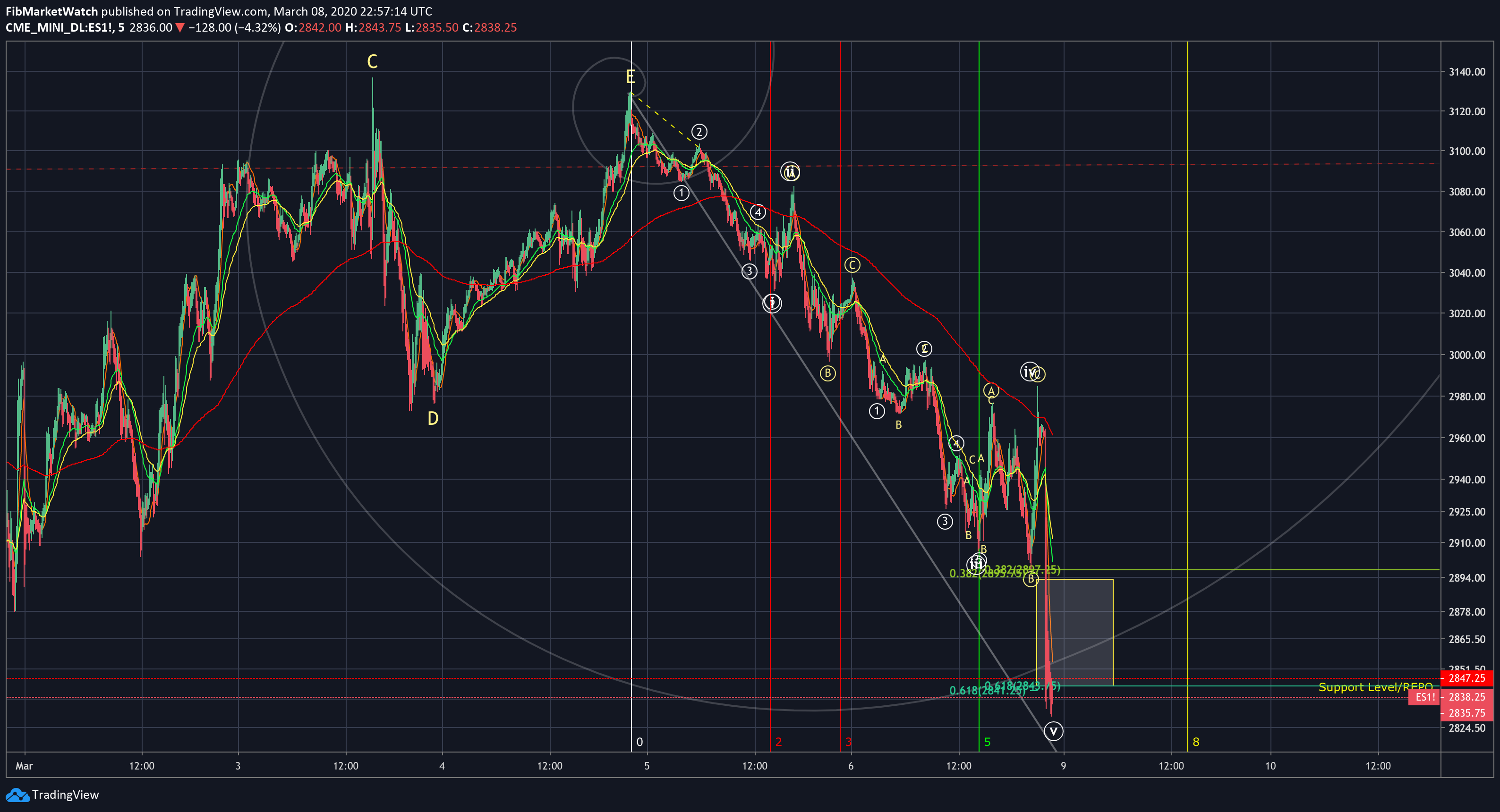Image resolution: width=1500 pixels, height=812 pixels.
Task: Click the 2865.50 price axis label
Action: click(1467, 639)
